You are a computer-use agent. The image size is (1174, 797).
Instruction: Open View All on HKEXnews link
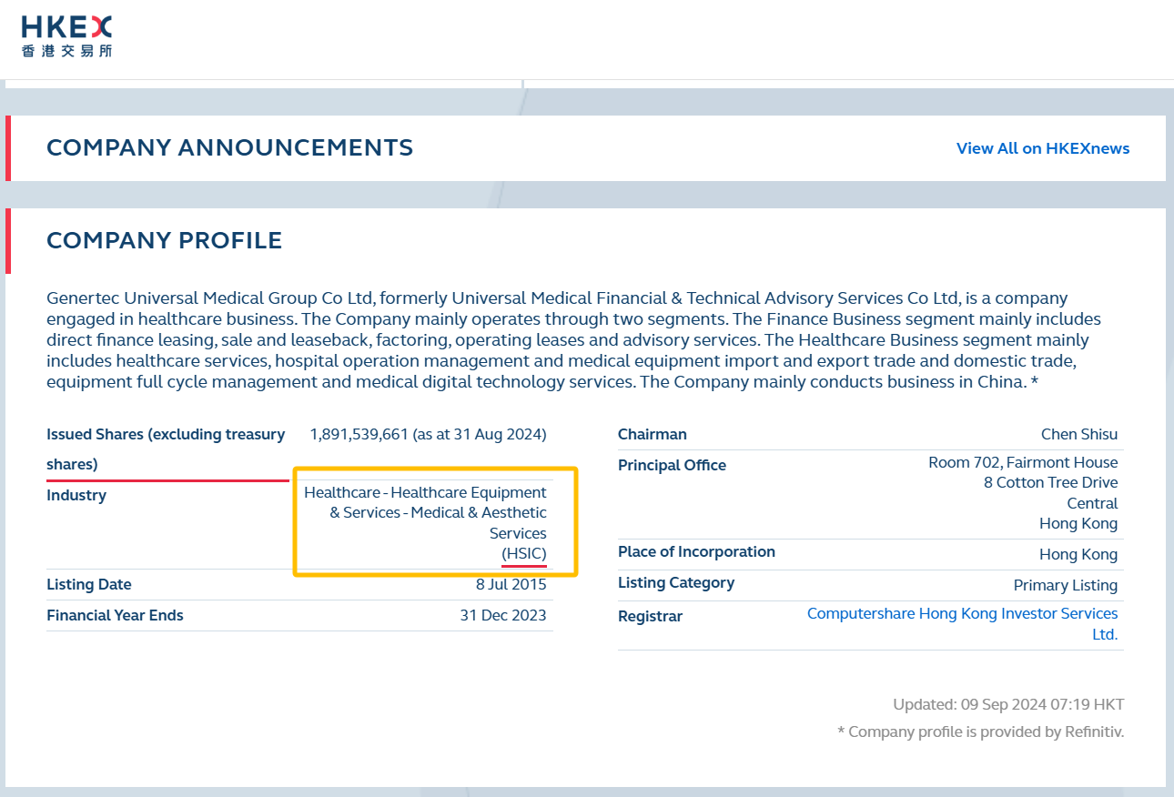(1042, 148)
